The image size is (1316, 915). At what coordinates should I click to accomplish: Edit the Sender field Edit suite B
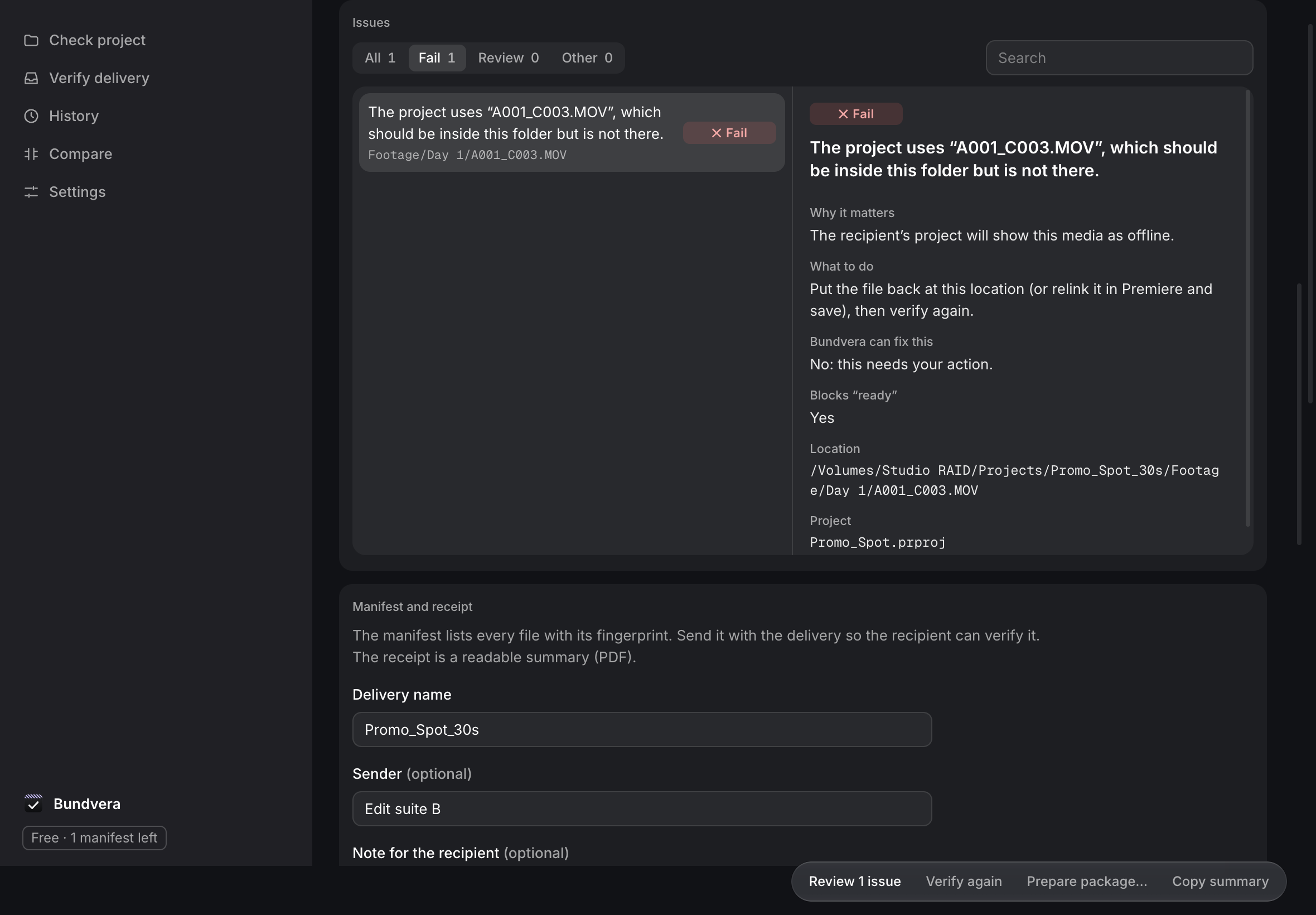pyautogui.click(x=642, y=808)
